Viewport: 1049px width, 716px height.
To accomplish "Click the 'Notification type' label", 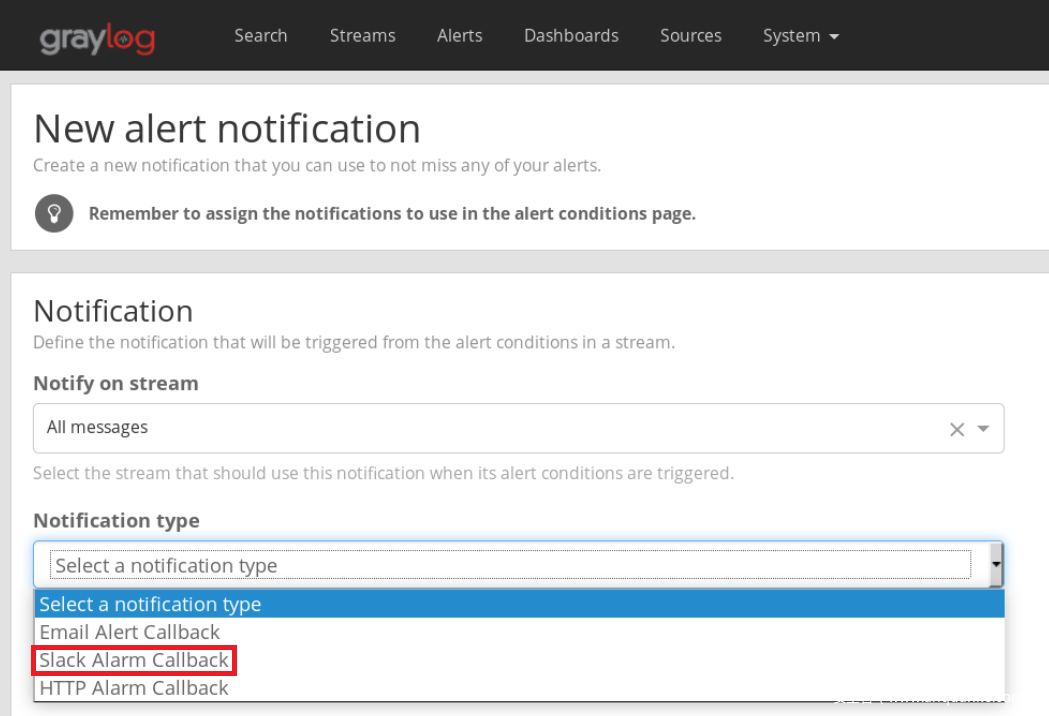I will [x=116, y=521].
